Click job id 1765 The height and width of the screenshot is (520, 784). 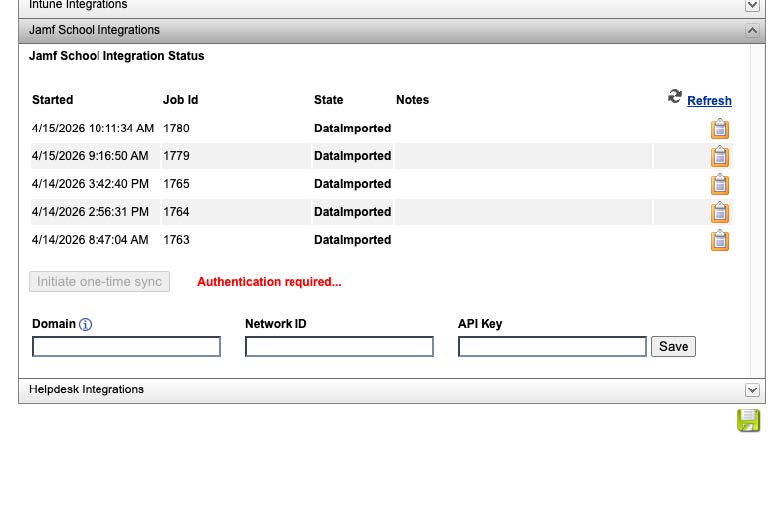point(176,184)
